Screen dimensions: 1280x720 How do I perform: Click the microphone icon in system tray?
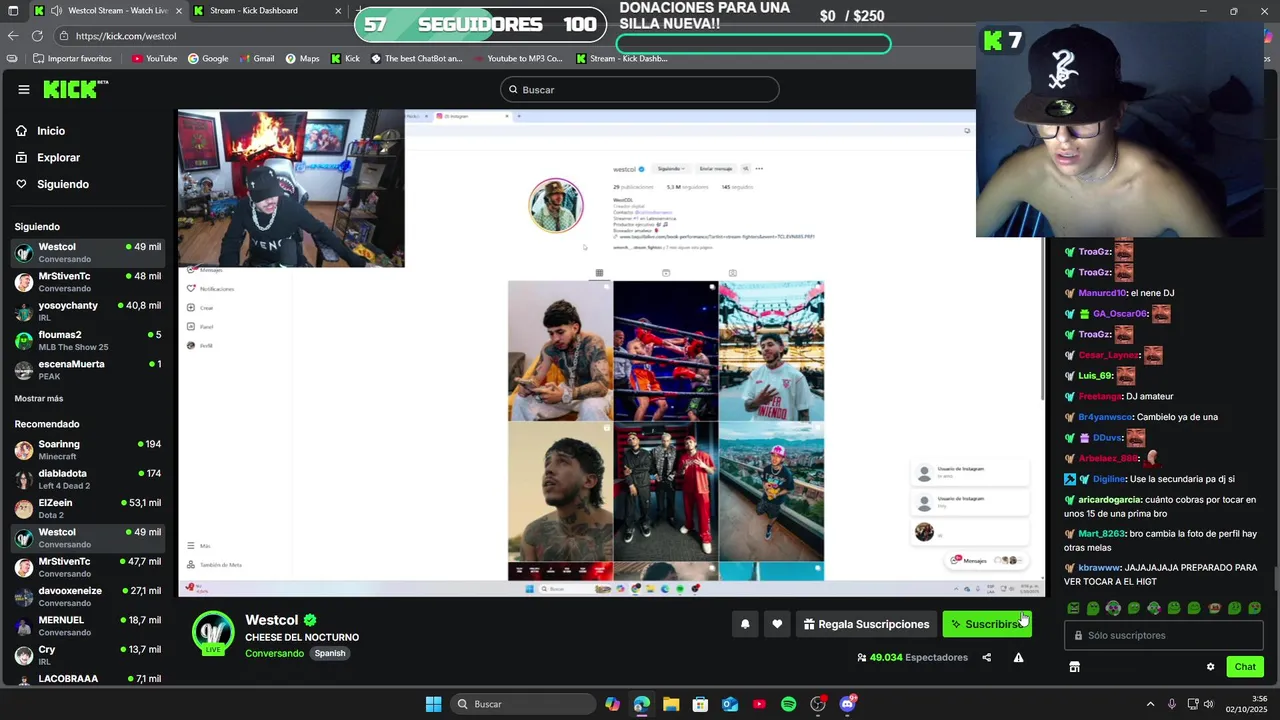[1172, 704]
